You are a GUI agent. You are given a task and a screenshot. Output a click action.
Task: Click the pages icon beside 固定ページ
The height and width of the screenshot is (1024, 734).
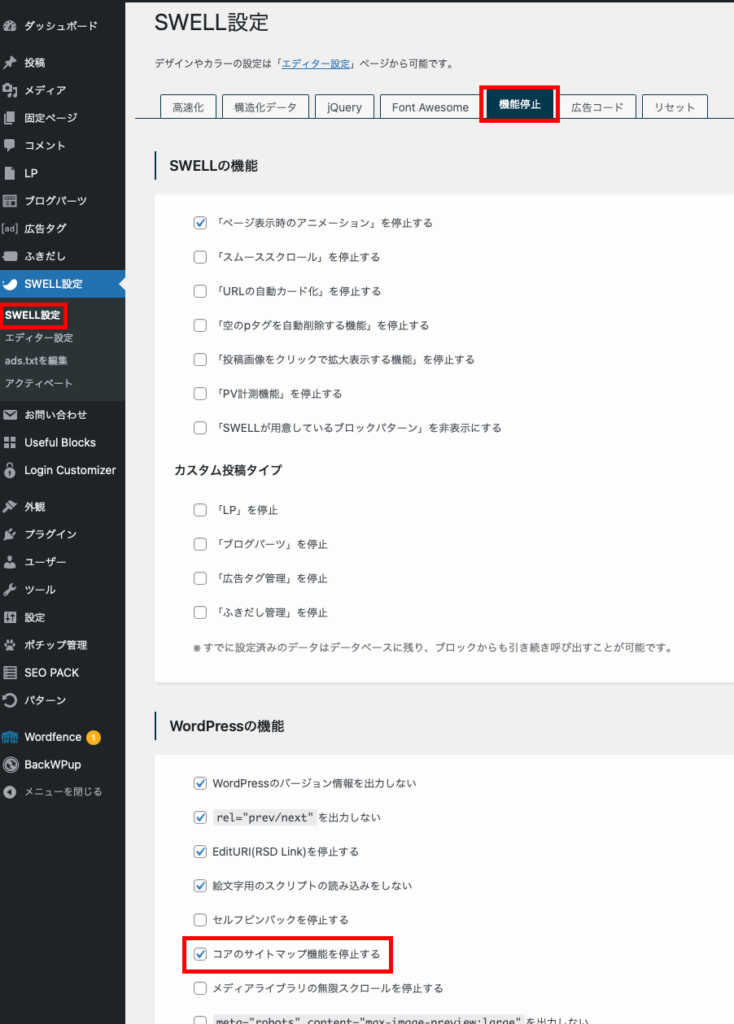[x=10, y=118]
